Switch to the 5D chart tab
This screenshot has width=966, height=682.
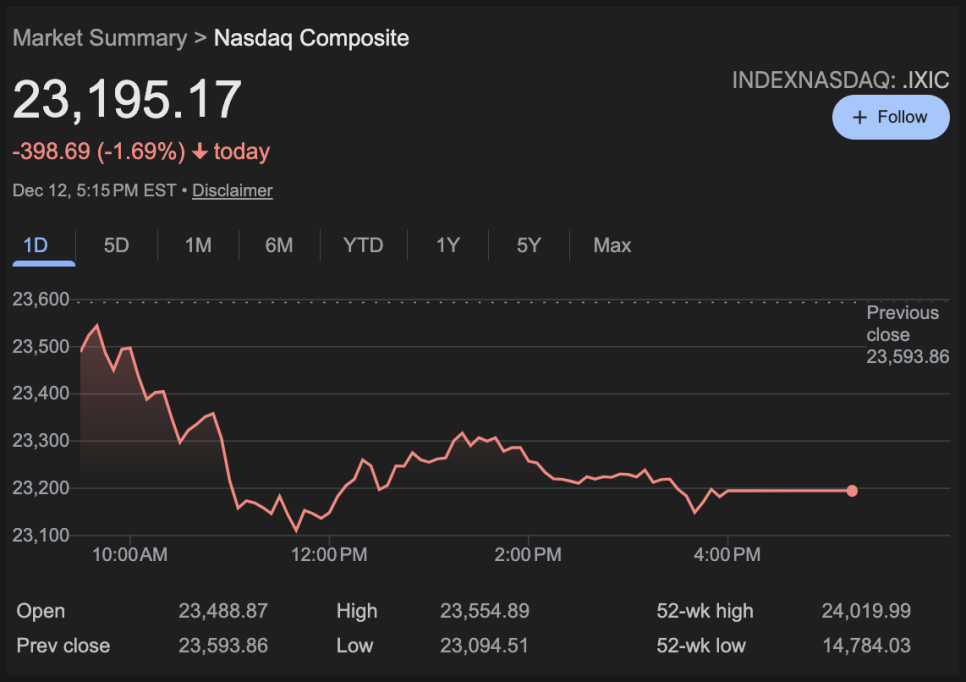tap(117, 245)
